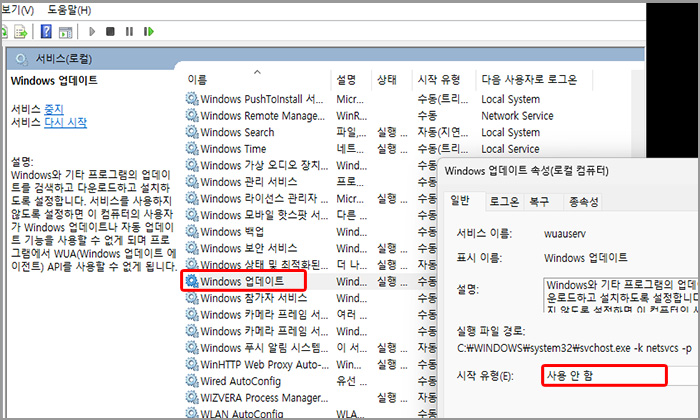Viewport: 700px width, 420px height.
Task: Click the Windows 백업 gear icon
Action: point(192,231)
